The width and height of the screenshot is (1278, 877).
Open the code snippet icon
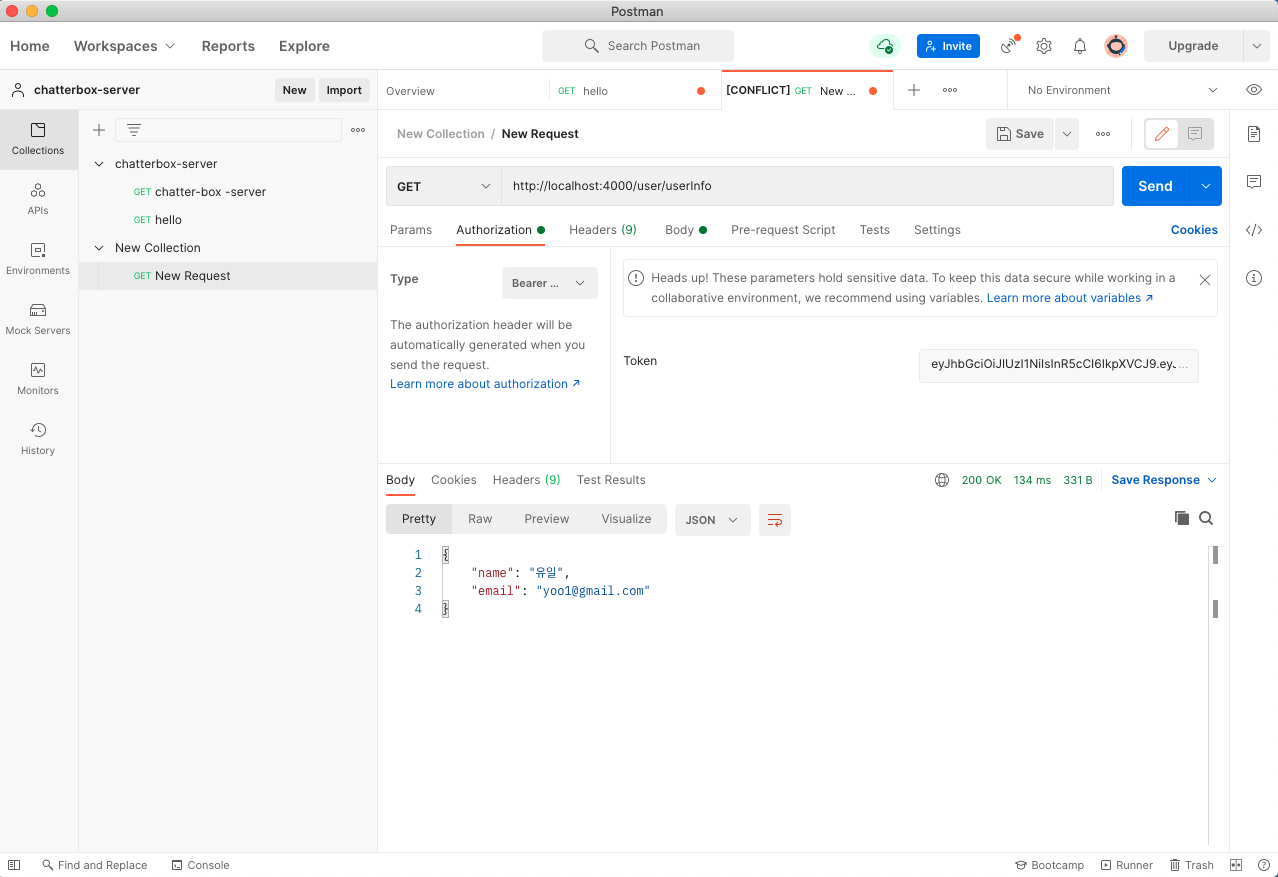(x=1254, y=230)
